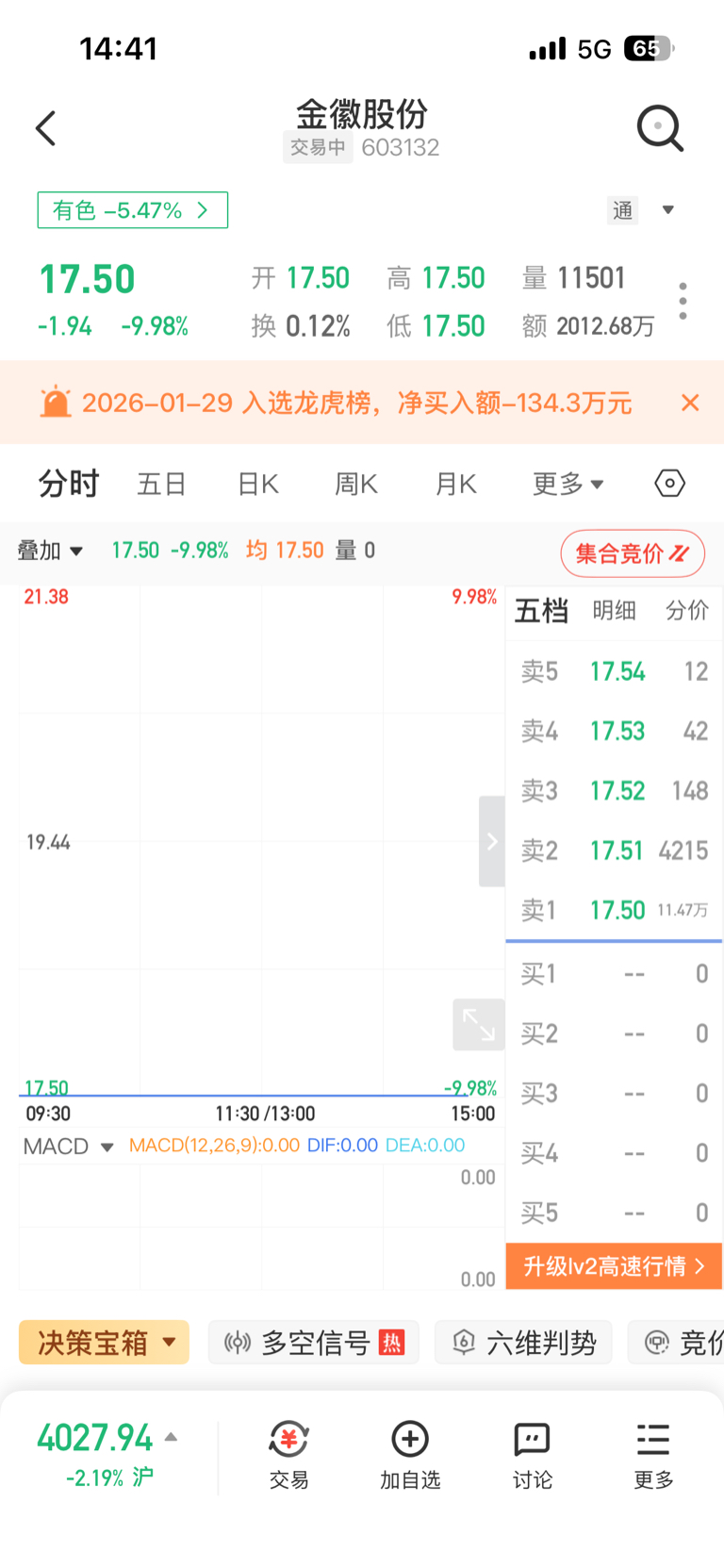Switch to the 日K chart tab

[258, 484]
